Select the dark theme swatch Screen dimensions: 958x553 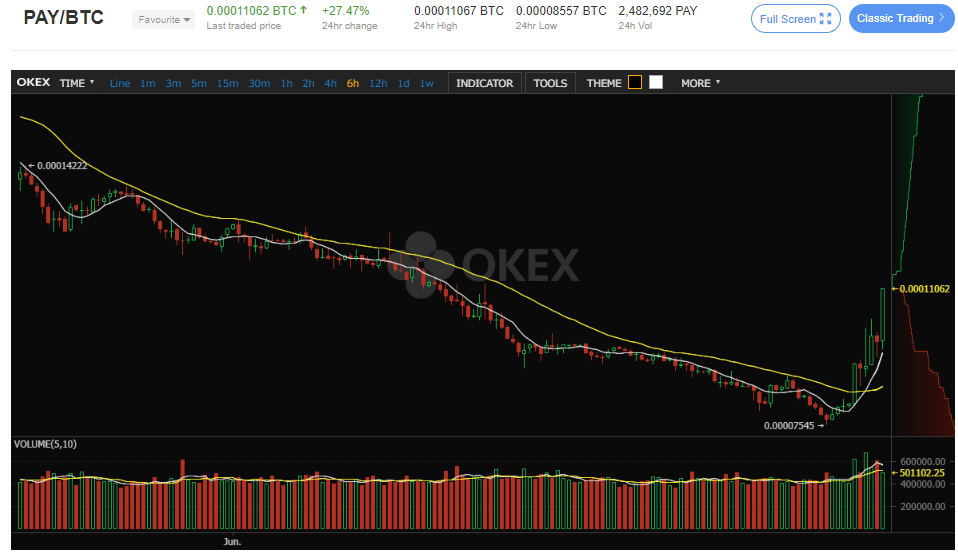tap(635, 83)
